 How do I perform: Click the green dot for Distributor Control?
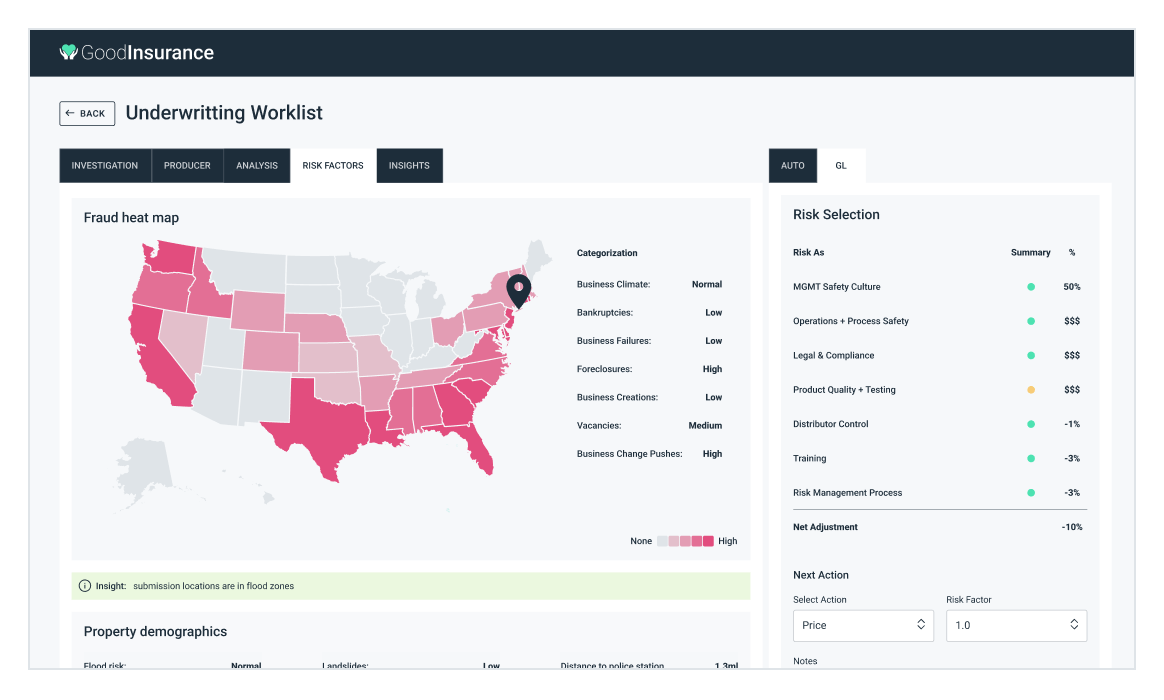[1031, 424]
